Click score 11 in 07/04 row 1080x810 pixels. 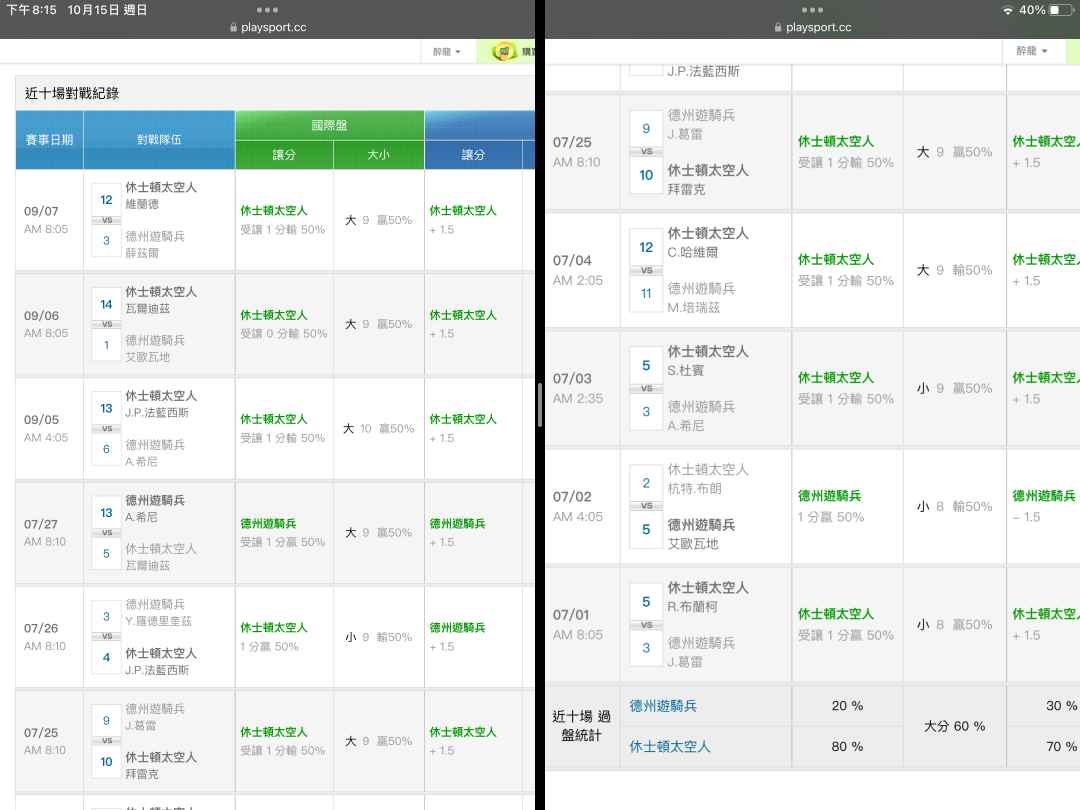point(646,294)
